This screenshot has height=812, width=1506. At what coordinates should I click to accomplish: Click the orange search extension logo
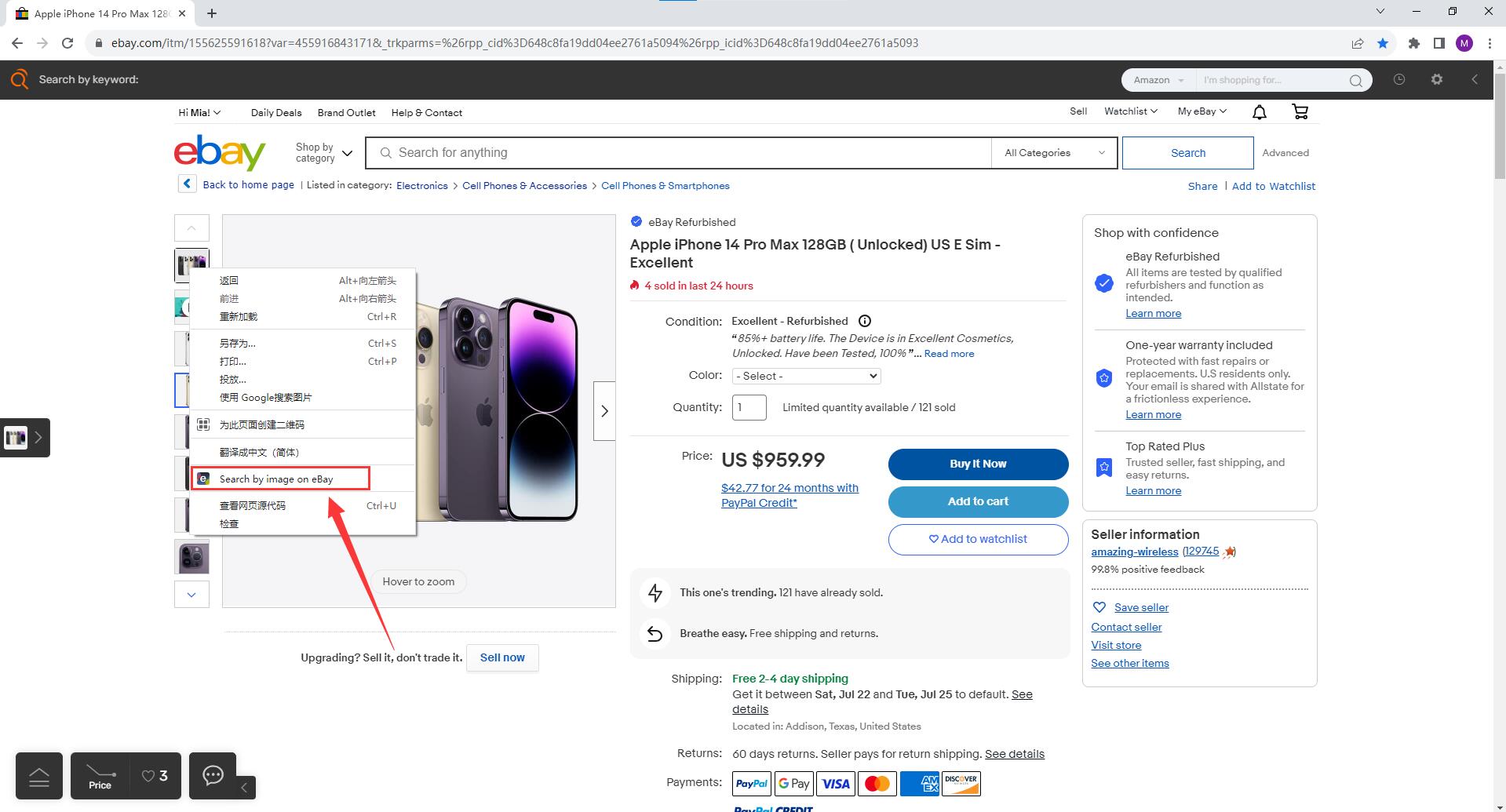19,79
